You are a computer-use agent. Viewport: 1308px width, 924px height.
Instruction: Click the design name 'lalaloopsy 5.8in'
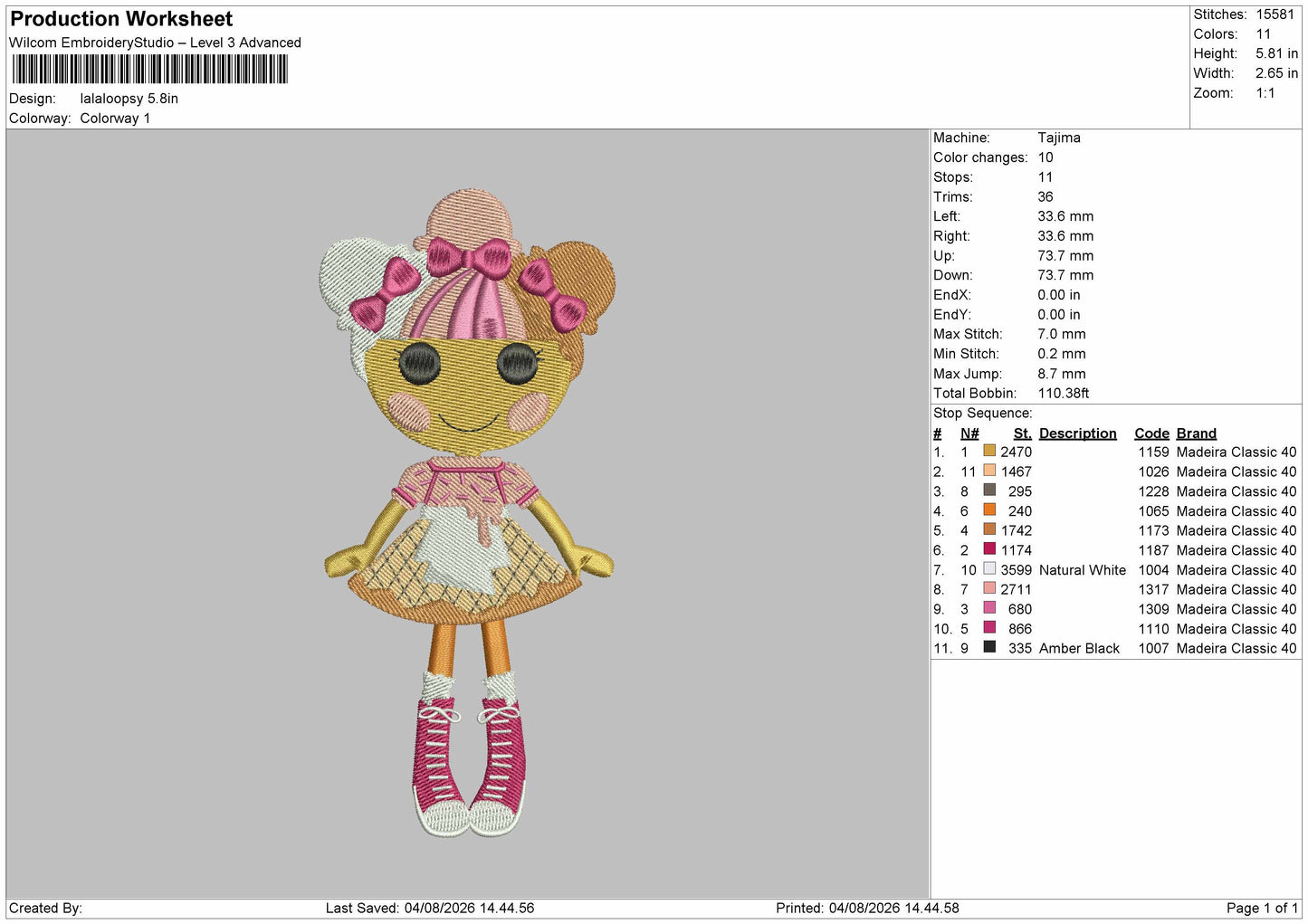coord(129,99)
